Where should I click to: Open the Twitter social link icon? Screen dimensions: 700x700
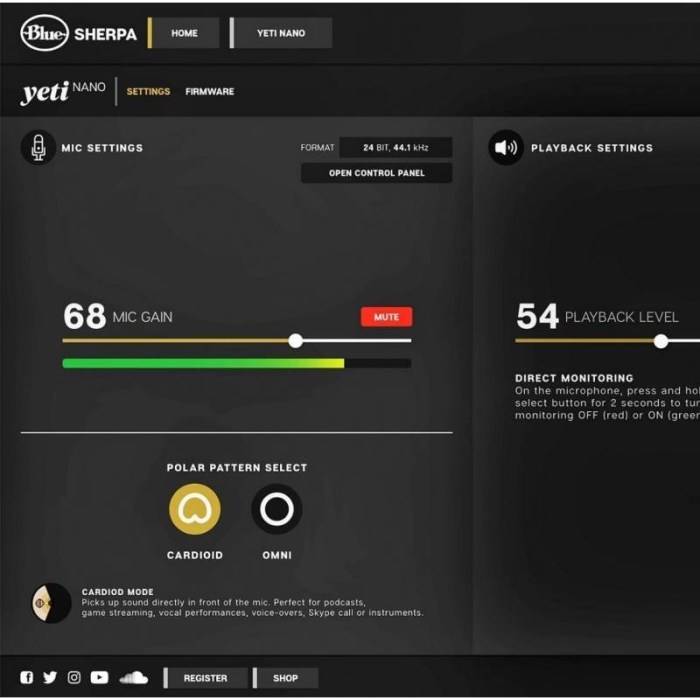click(x=50, y=677)
